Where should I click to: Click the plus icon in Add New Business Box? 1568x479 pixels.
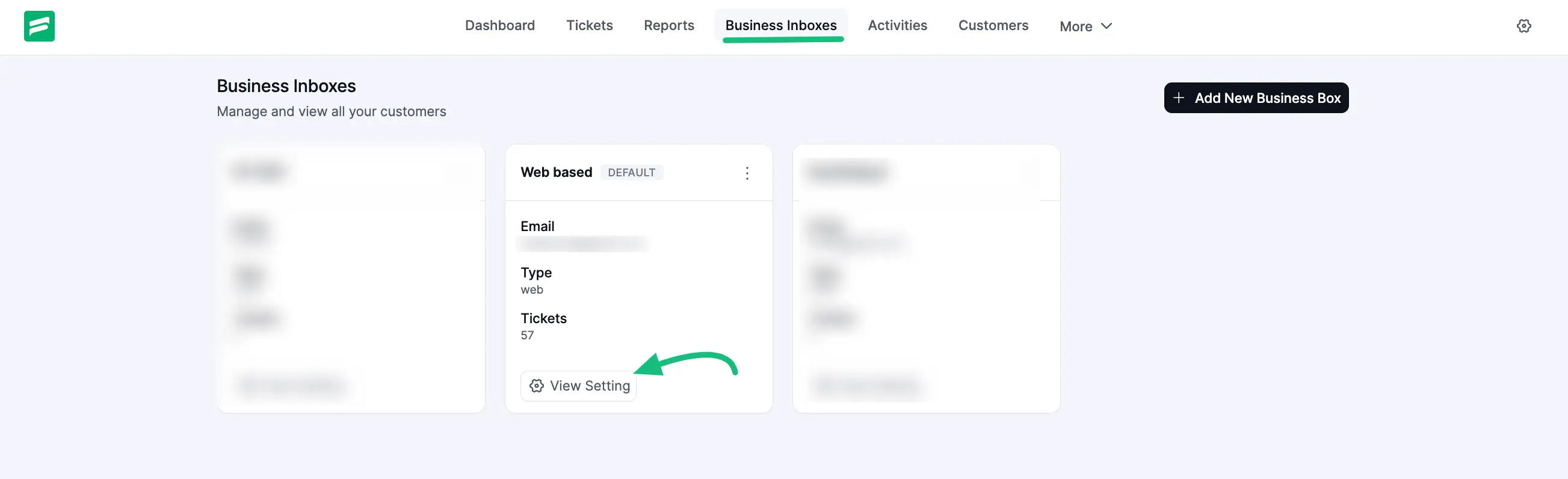(1180, 97)
